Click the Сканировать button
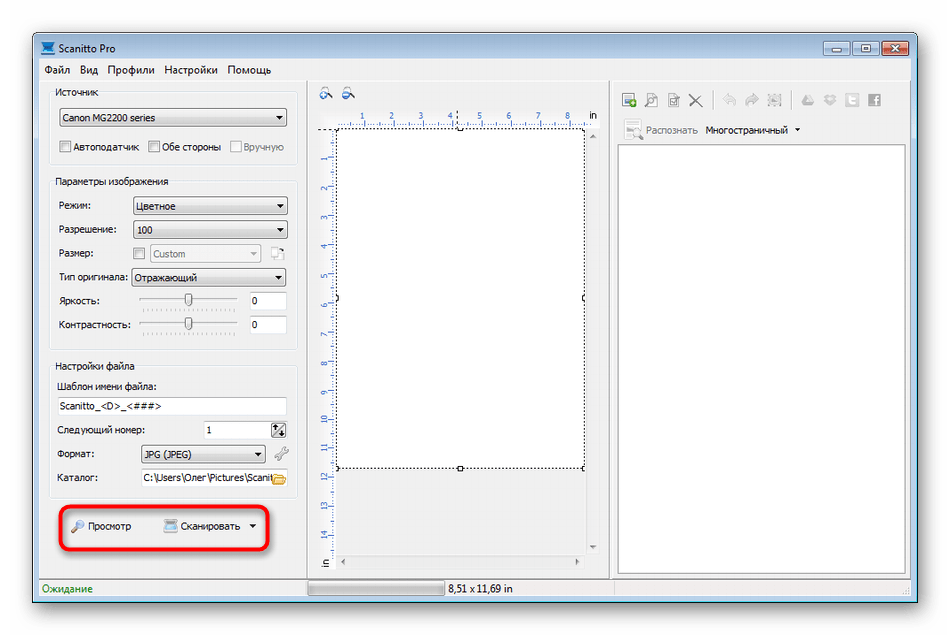 [x=202, y=526]
